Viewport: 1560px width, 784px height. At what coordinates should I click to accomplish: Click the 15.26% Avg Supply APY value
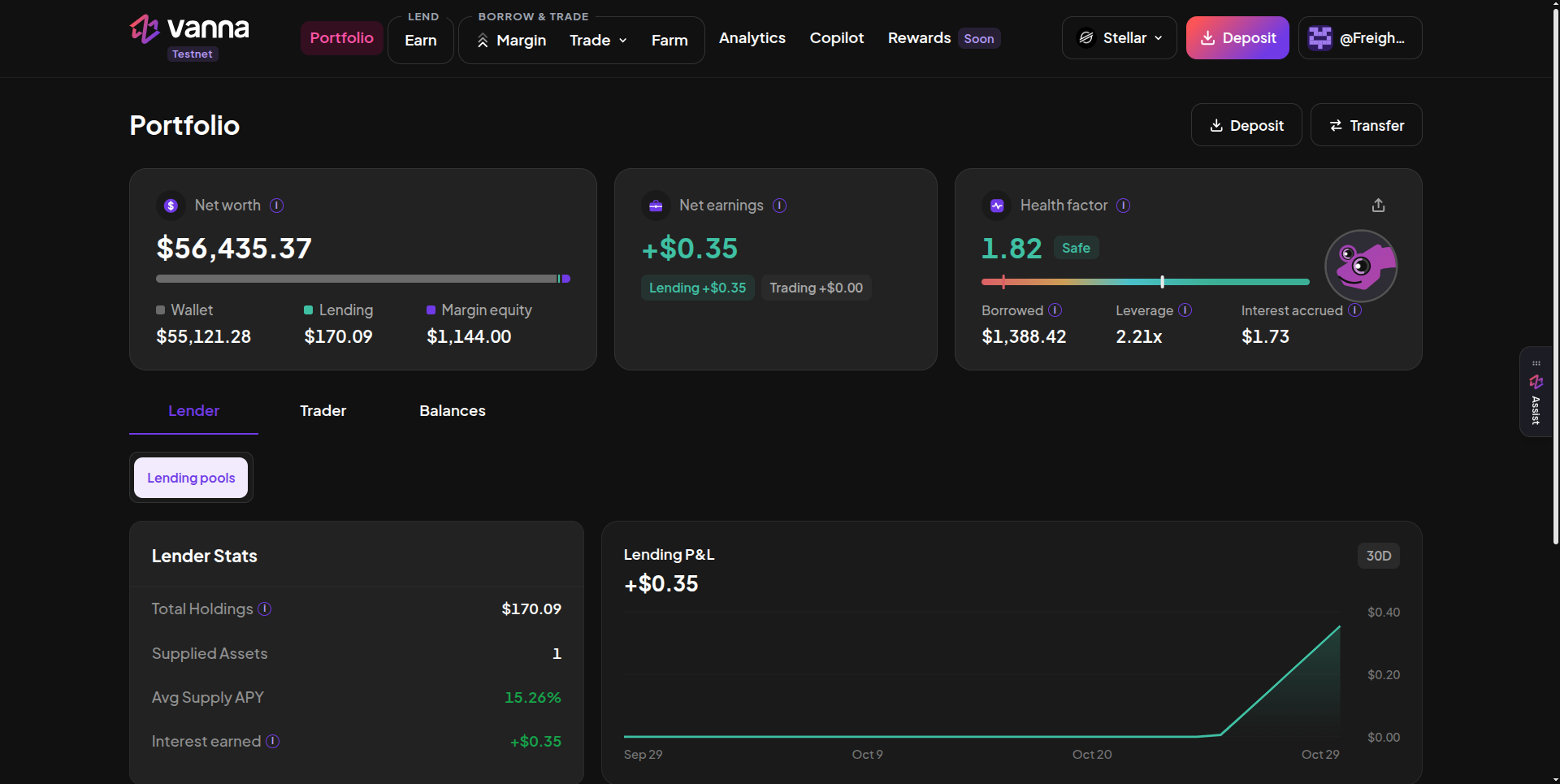tap(533, 697)
